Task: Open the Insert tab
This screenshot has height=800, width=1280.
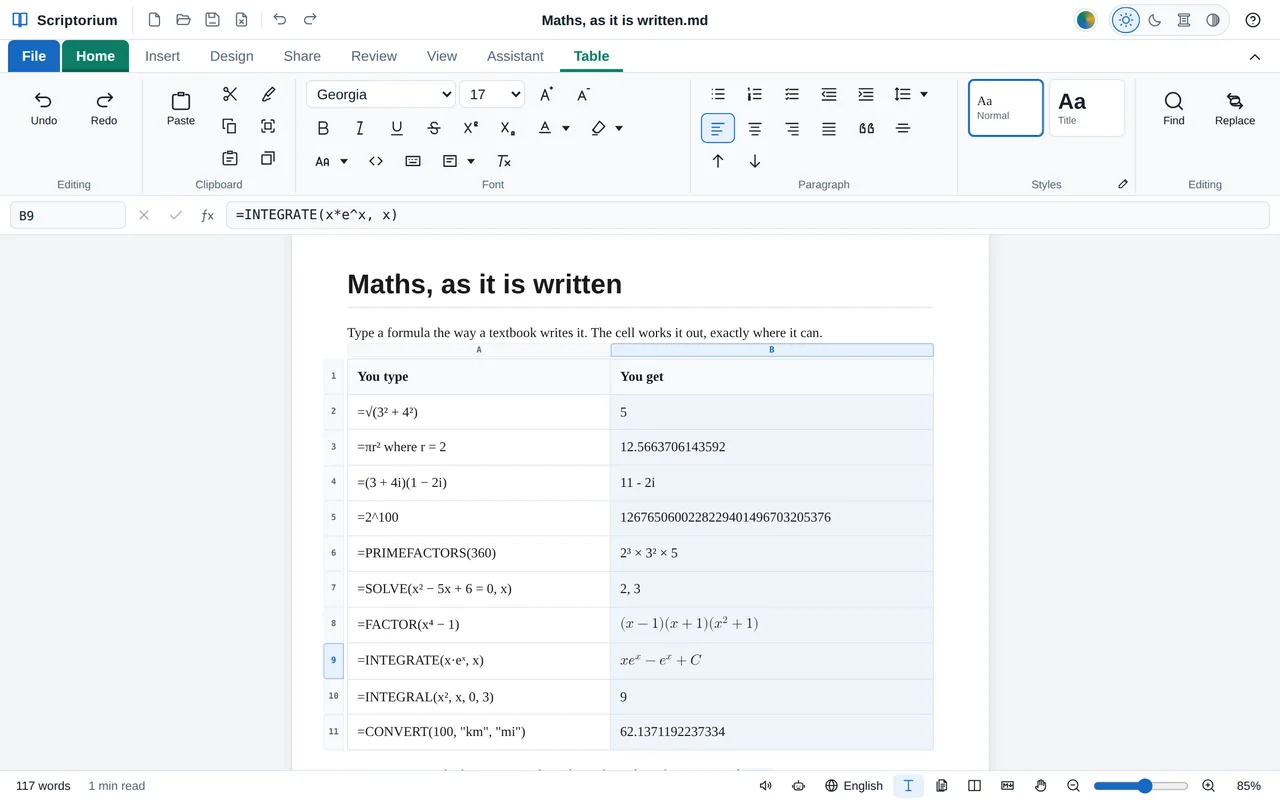Action: pyautogui.click(x=163, y=56)
